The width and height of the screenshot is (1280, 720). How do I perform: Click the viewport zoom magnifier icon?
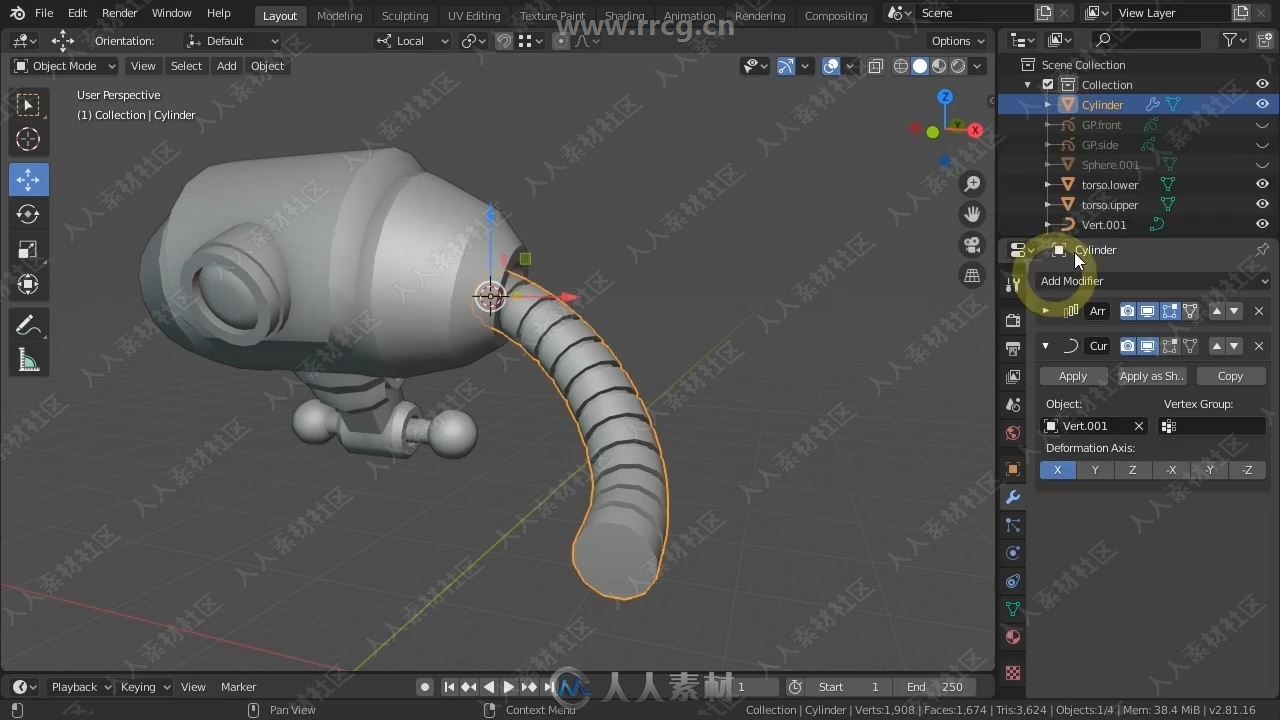pyautogui.click(x=972, y=184)
